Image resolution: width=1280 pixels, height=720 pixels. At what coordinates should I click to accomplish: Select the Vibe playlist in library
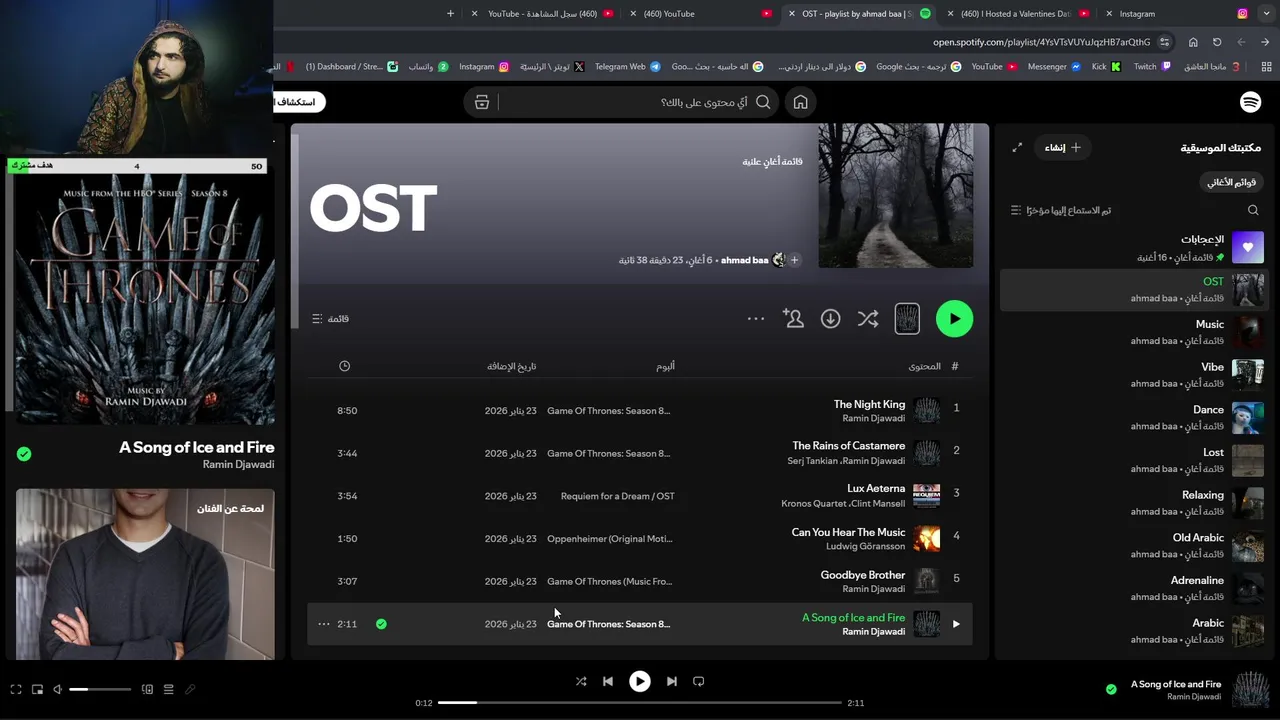tap(1134, 375)
